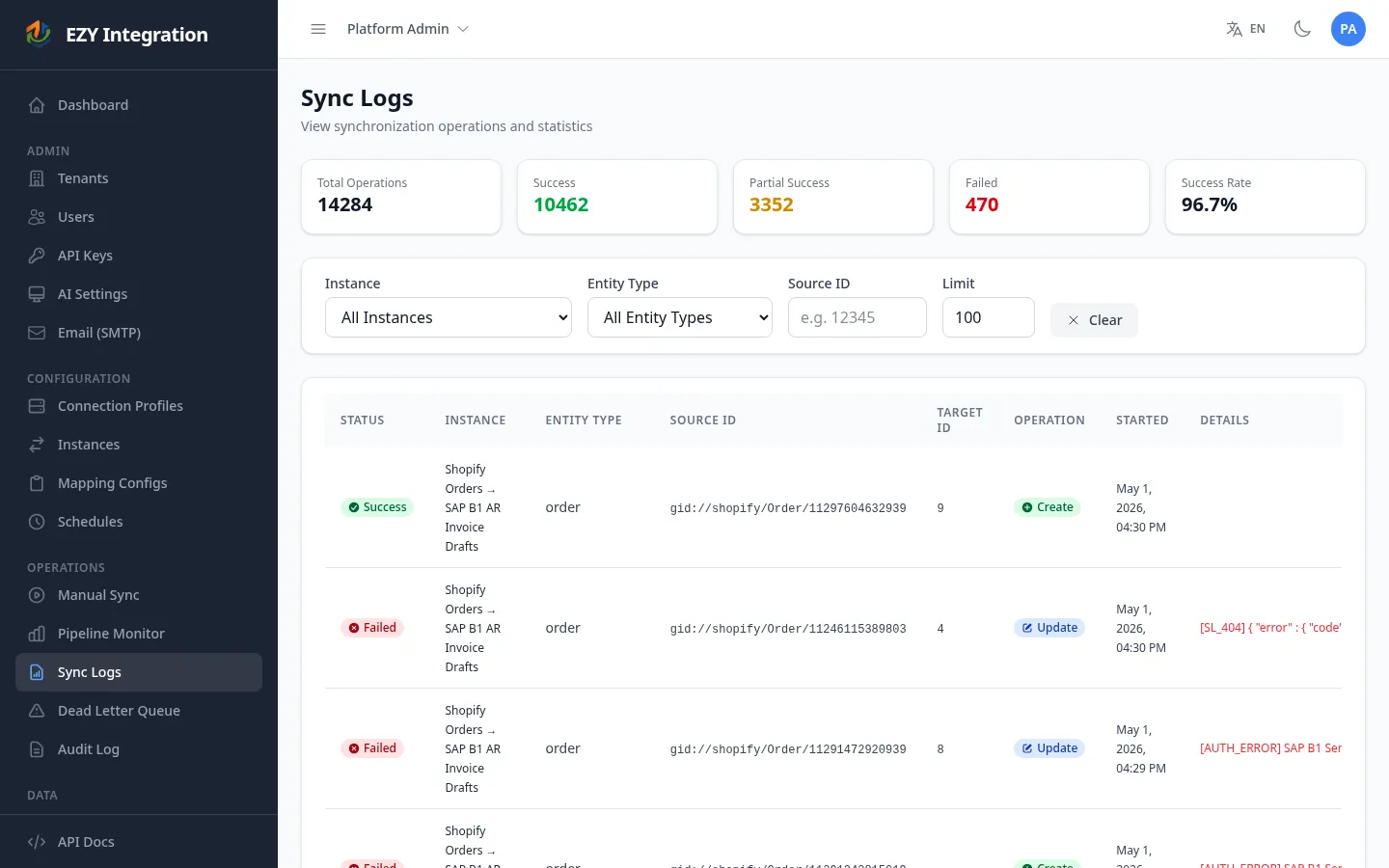Open the PA user avatar menu
This screenshot has width=1389, height=868.
[x=1348, y=29]
